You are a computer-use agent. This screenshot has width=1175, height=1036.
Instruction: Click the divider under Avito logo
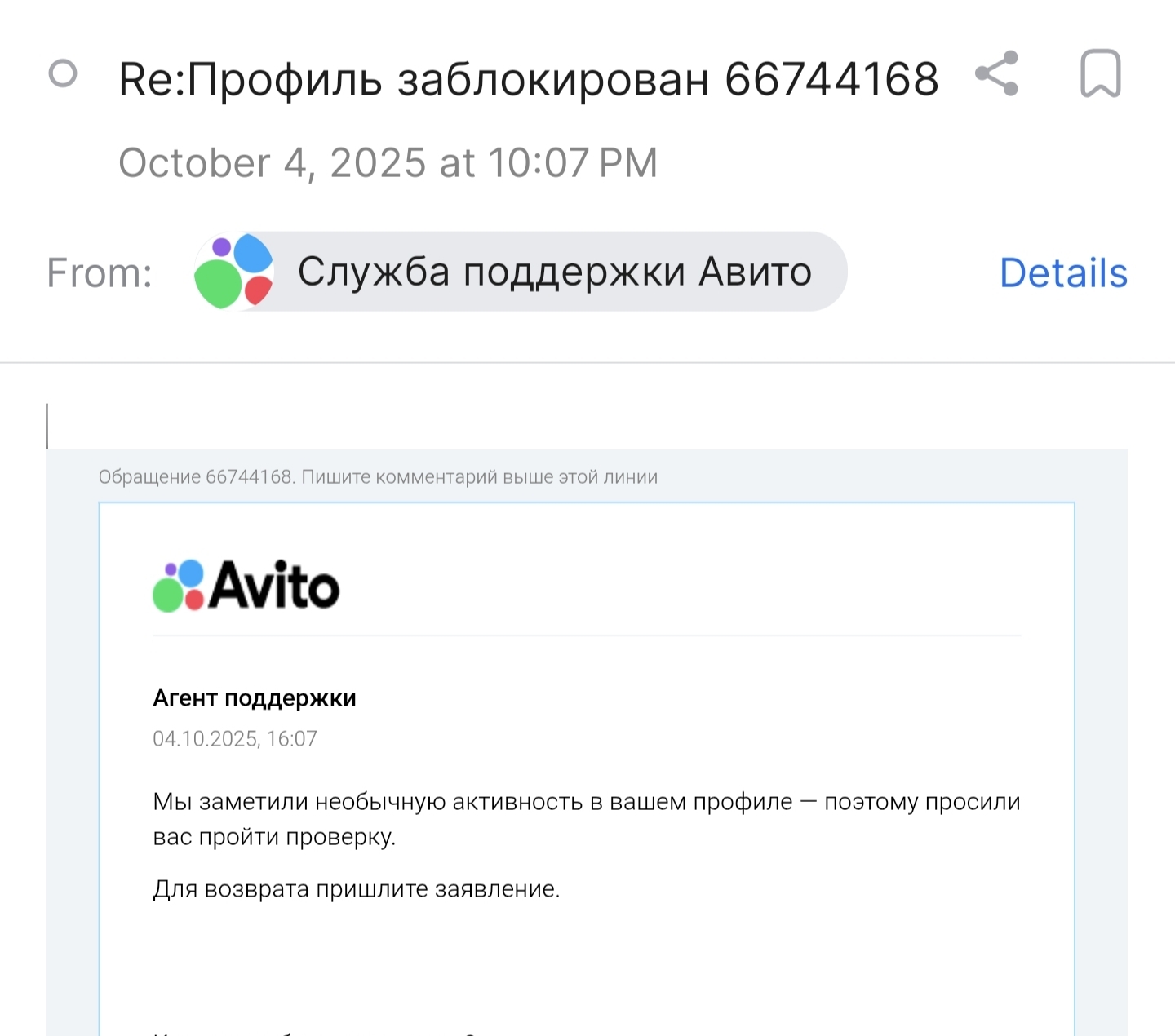pos(586,635)
